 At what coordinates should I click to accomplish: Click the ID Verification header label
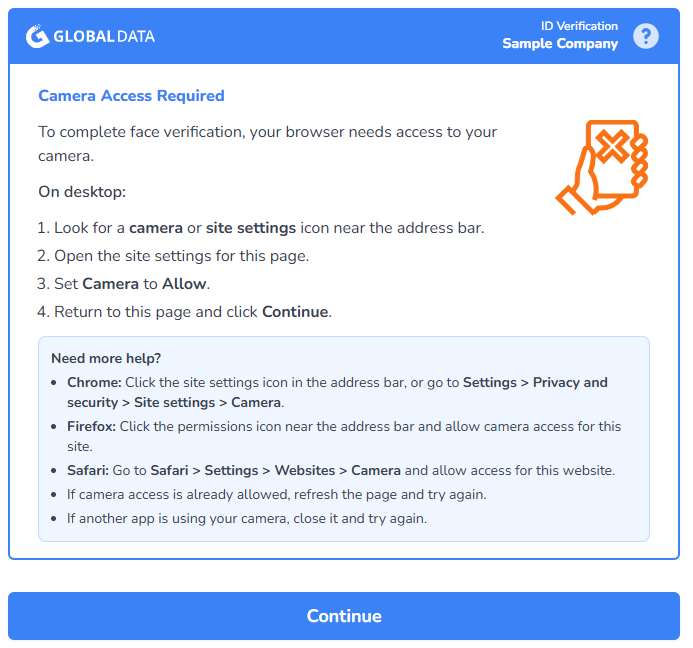tap(579, 26)
